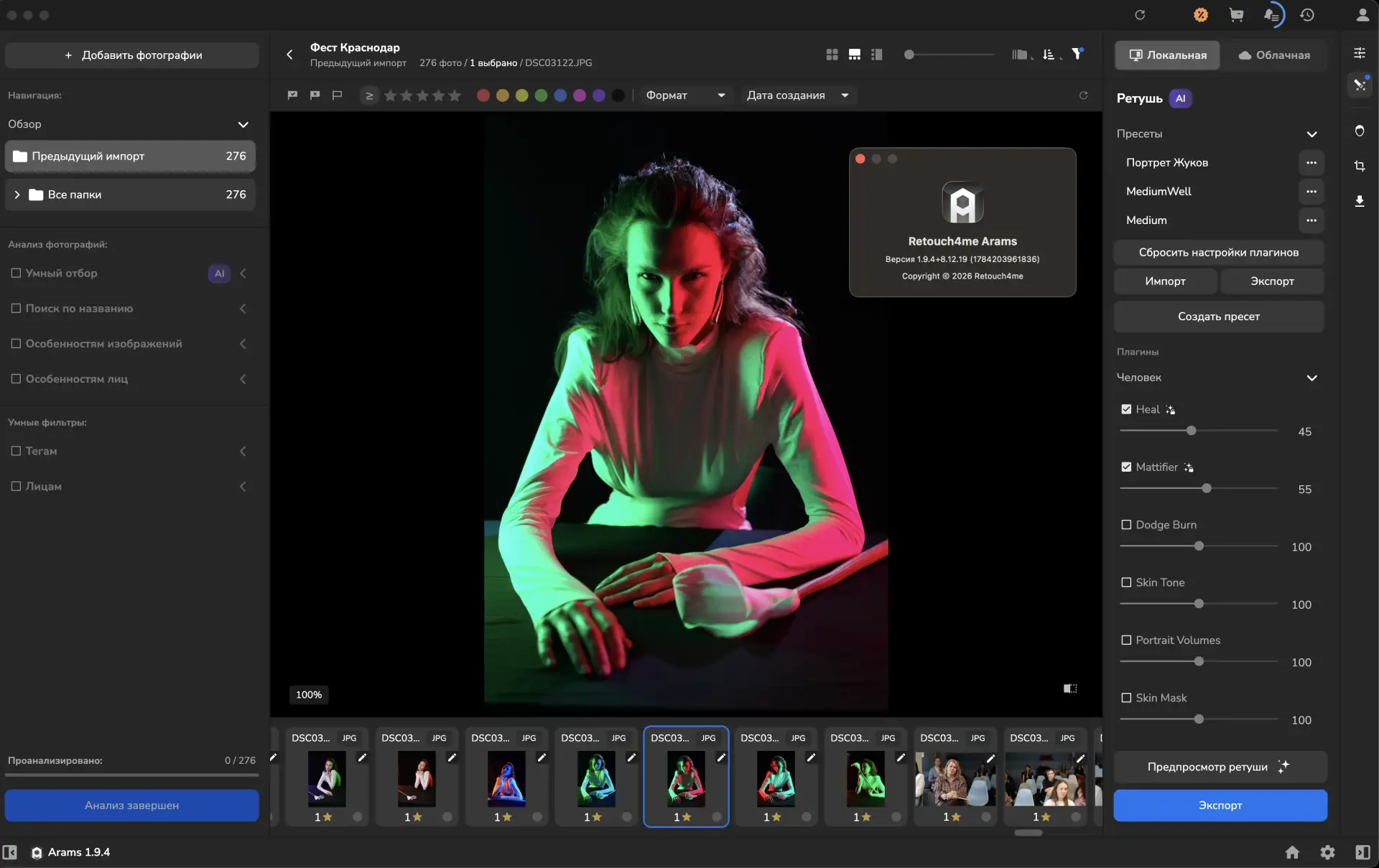Select the crop tool icon
The image size is (1379, 868).
coord(1360,166)
